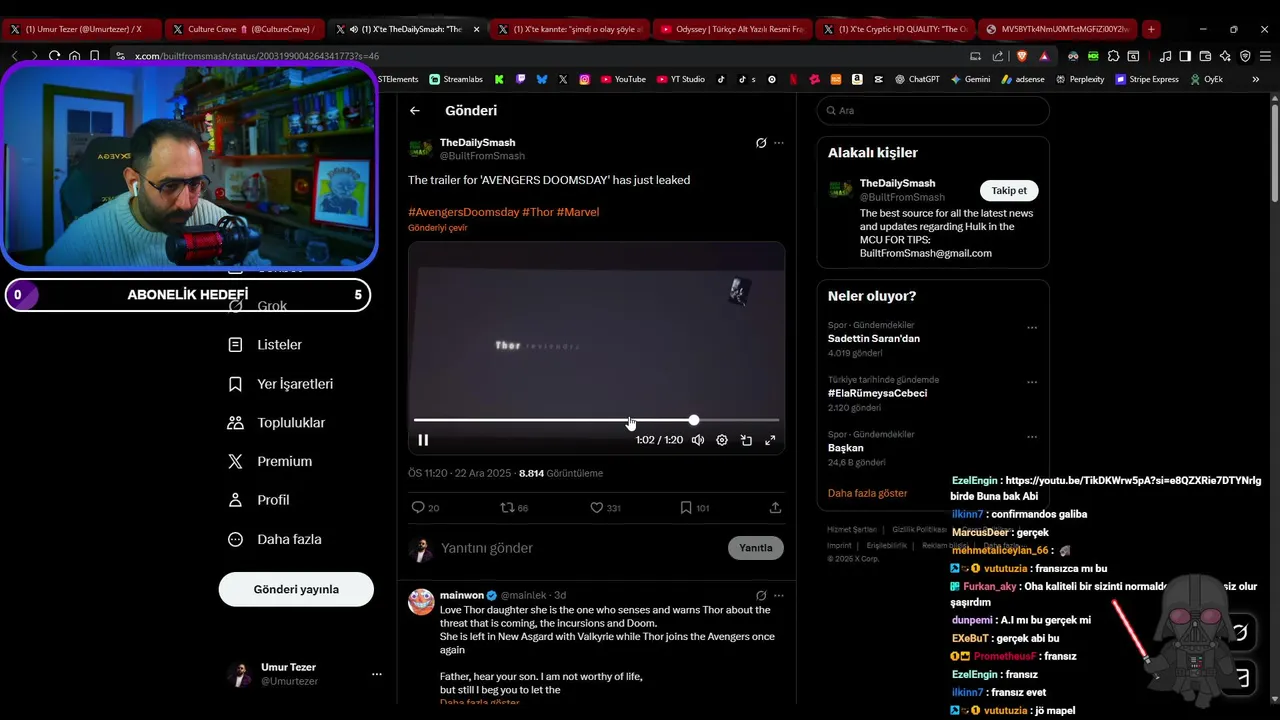Reply icon with 20 comments

pyautogui.click(x=426, y=508)
